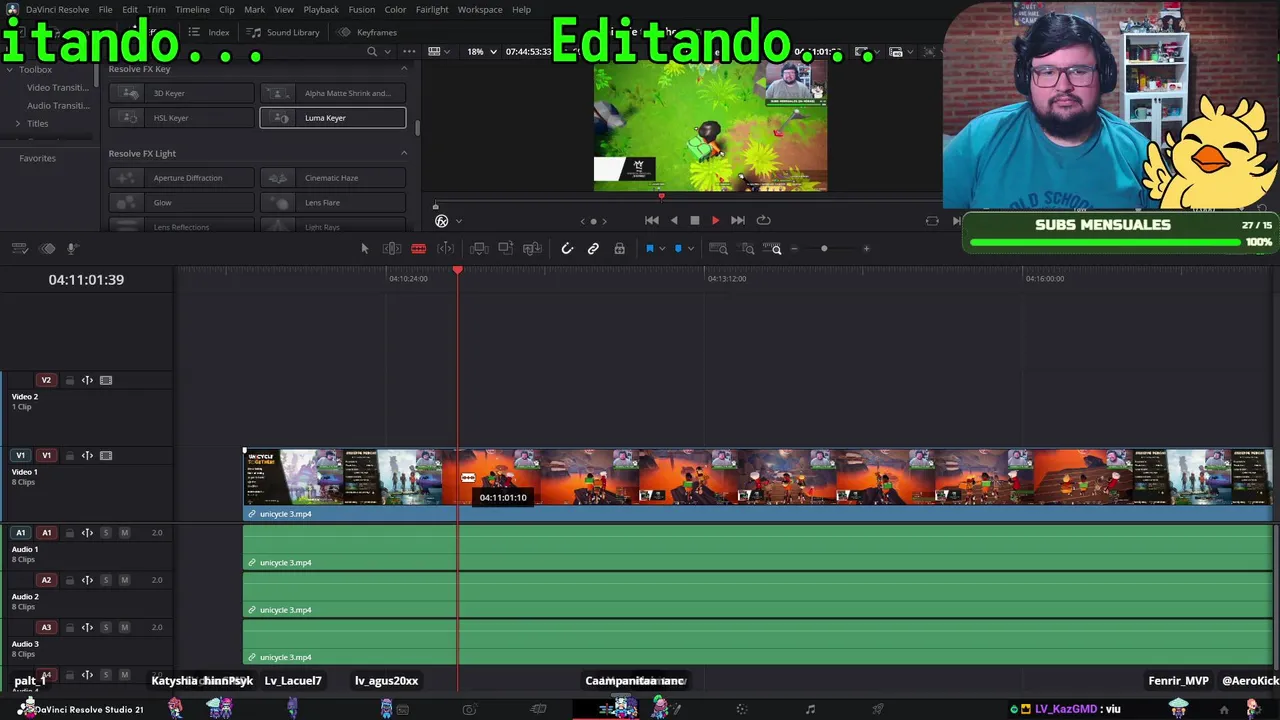The image size is (1280, 720).
Task: Open the Timeline menu
Action: click(x=192, y=10)
